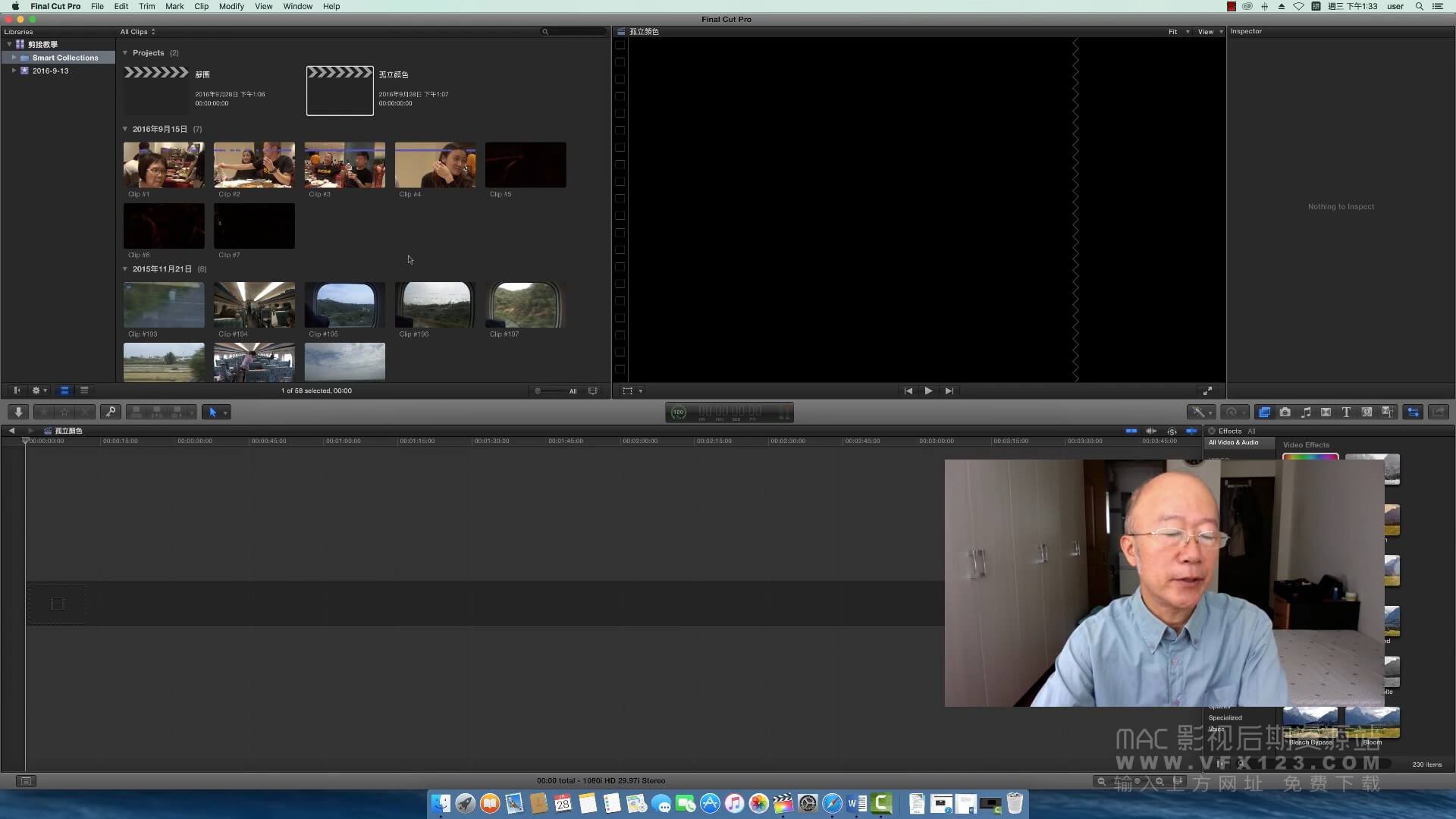Open the Window menu

[297, 6]
